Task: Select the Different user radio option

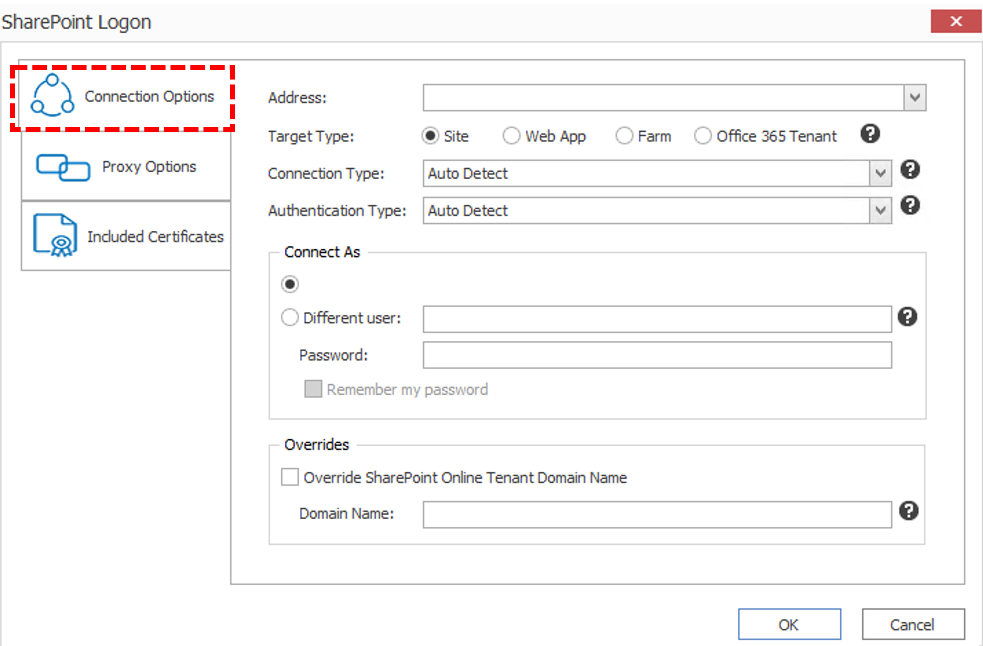Action: point(290,318)
